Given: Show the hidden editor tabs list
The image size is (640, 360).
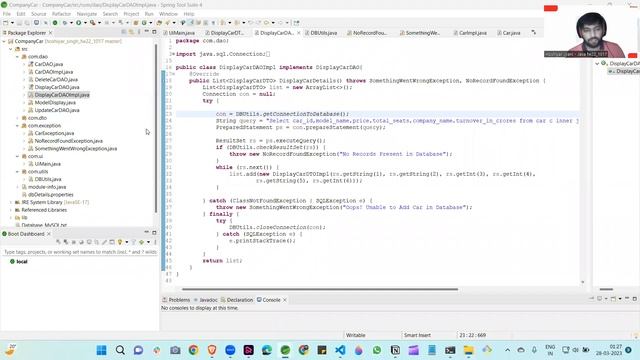Looking at the screenshot, I should [x=533, y=32].
